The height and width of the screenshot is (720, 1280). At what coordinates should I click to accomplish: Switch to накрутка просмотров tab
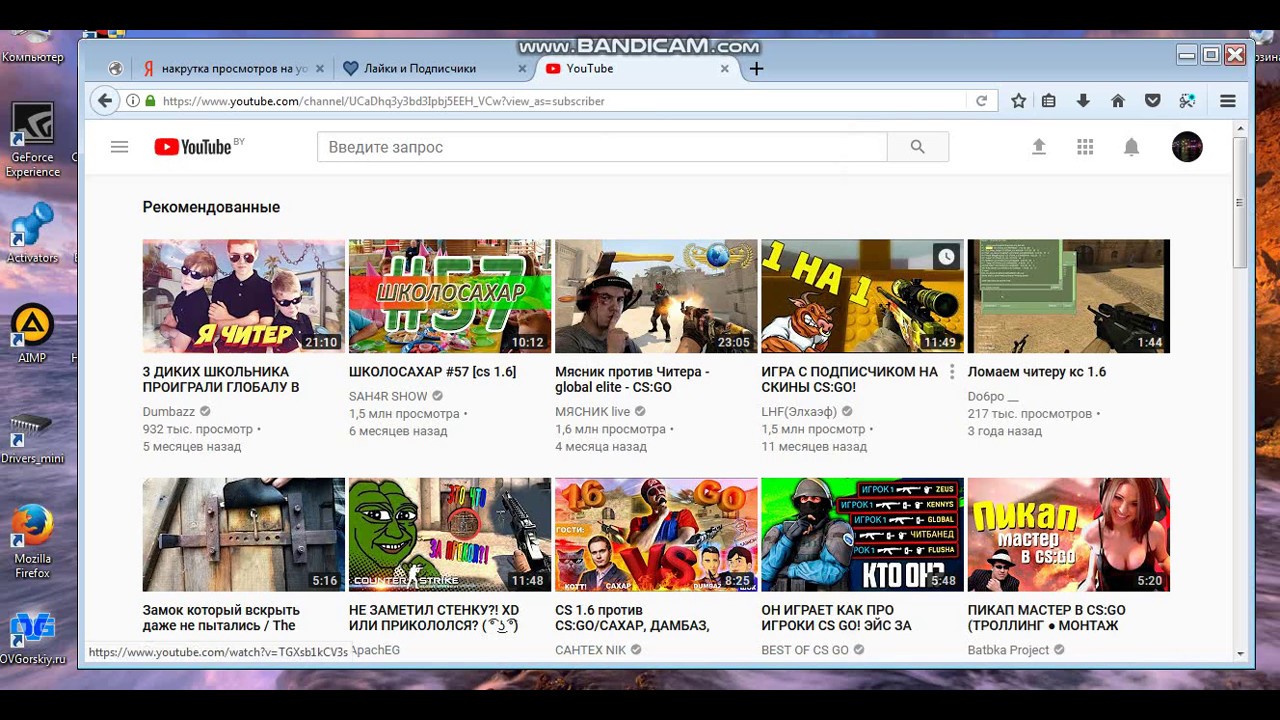click(x=232, y=68)
